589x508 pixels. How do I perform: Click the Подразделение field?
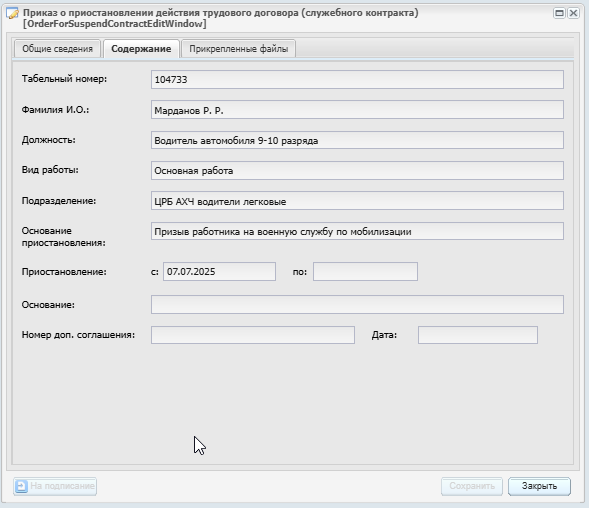(357, 201)
